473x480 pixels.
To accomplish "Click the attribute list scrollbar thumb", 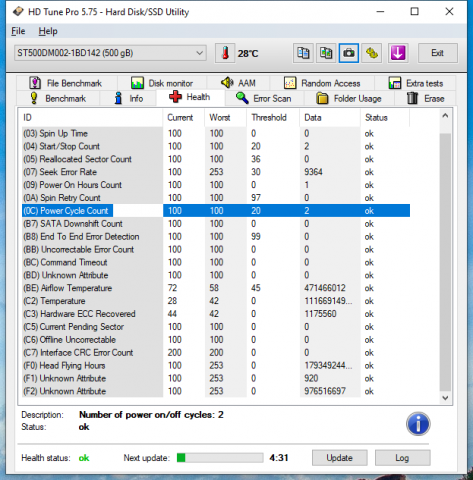I will coord(445,262).
